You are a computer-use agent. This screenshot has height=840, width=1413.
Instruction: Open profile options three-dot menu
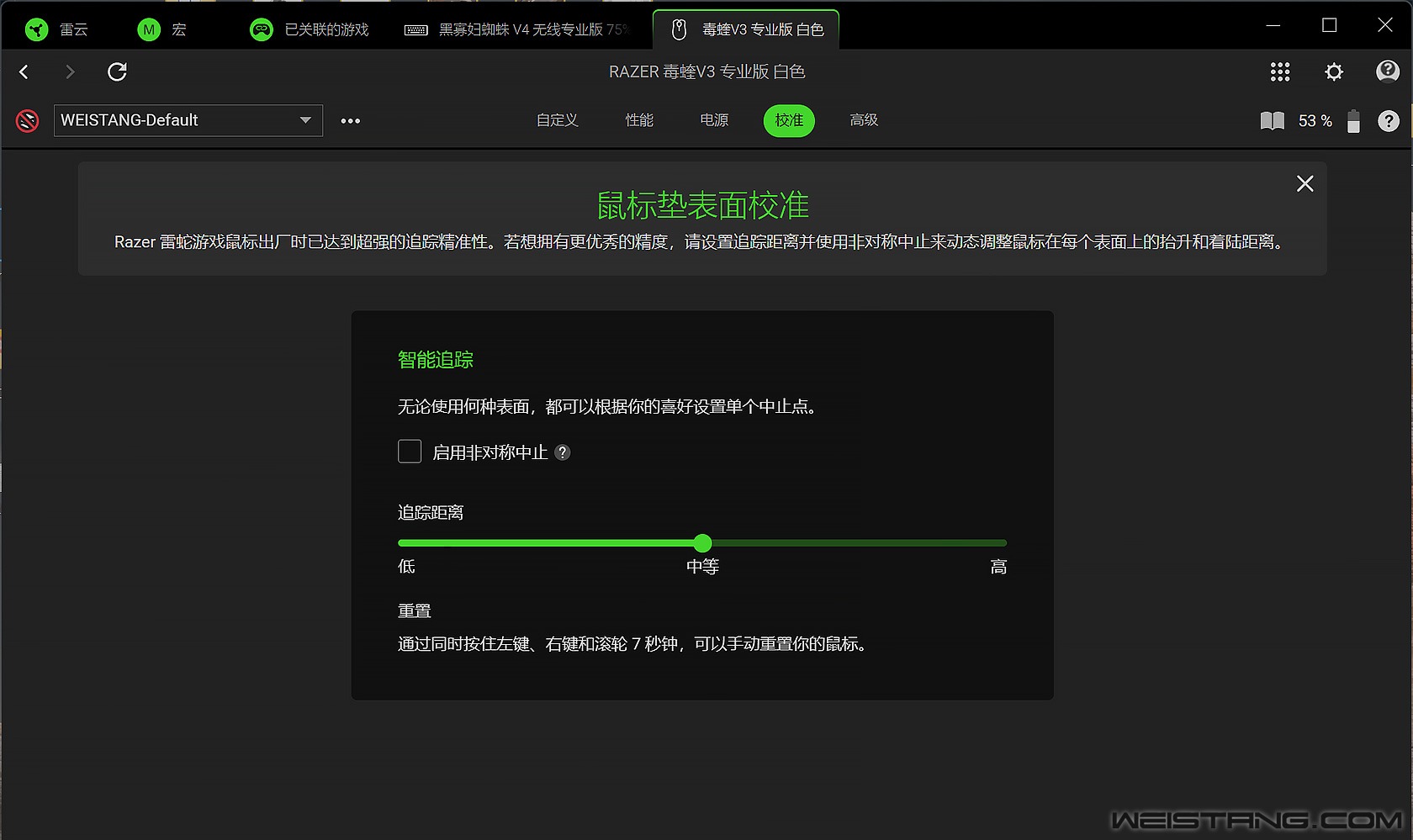click(x=351, y=121)
